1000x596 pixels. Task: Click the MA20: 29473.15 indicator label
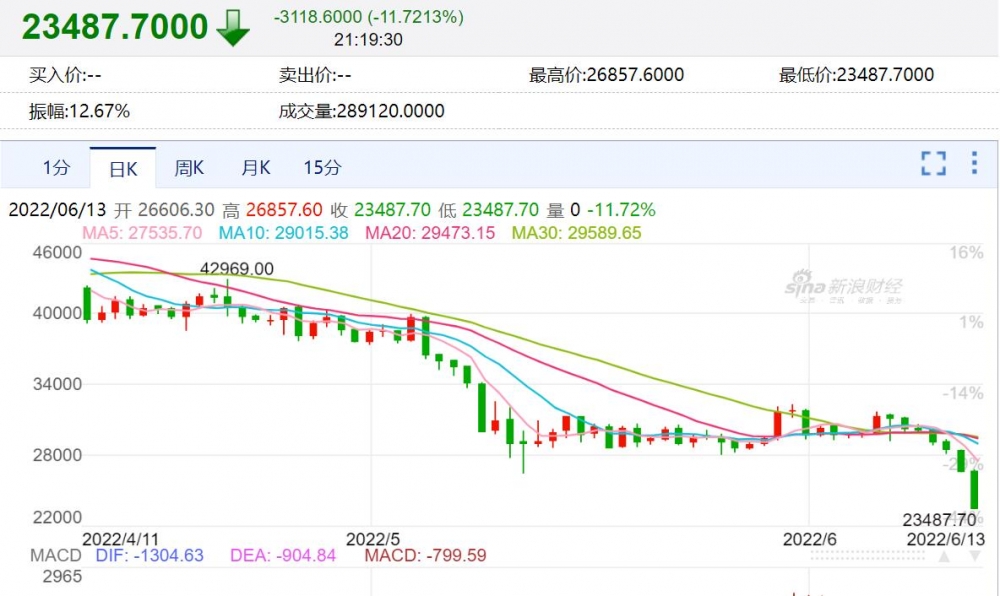(430, 233)
